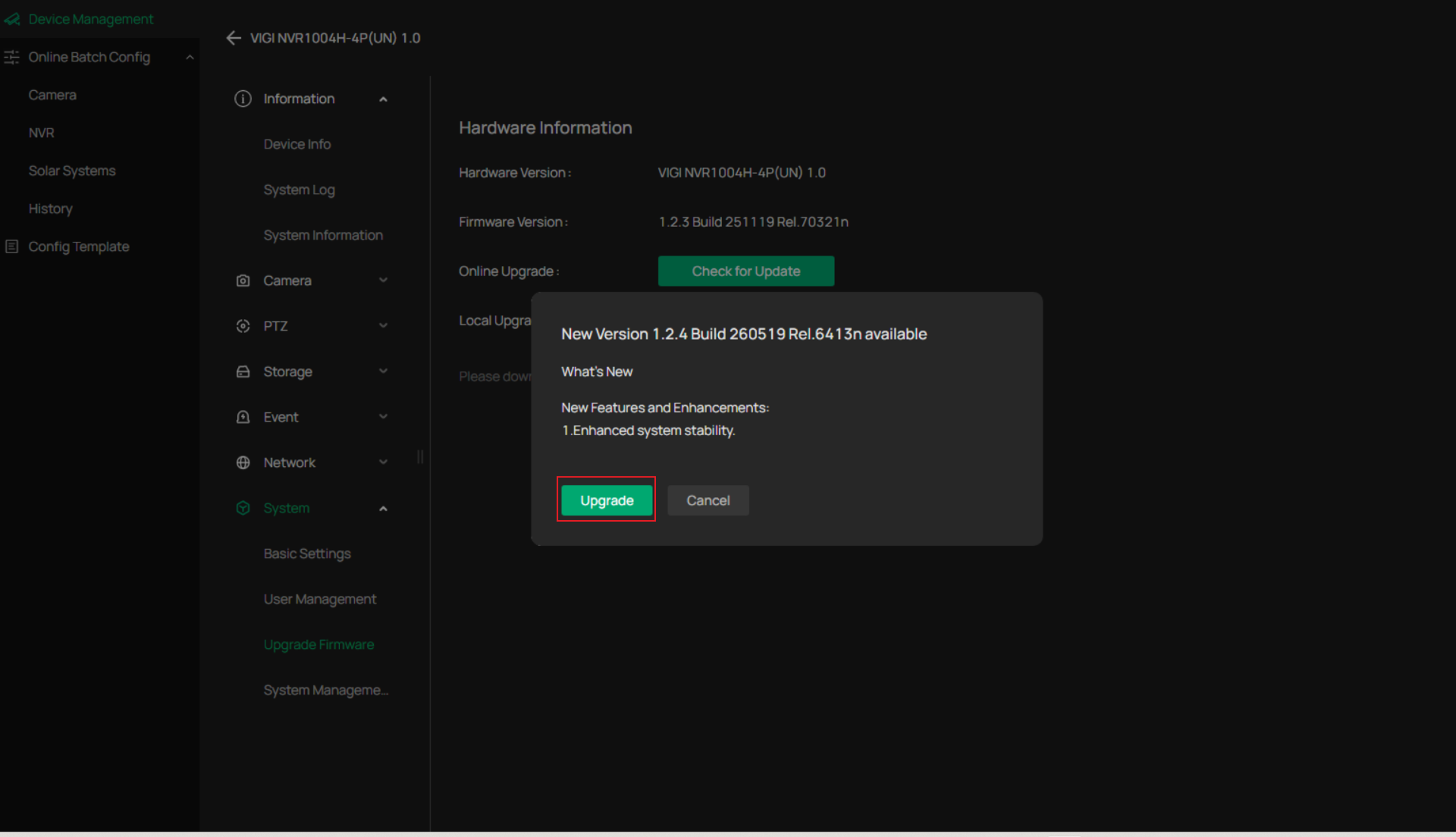Click the hardware version value text
1456x837 pixels.
click(x=742, y=172)
